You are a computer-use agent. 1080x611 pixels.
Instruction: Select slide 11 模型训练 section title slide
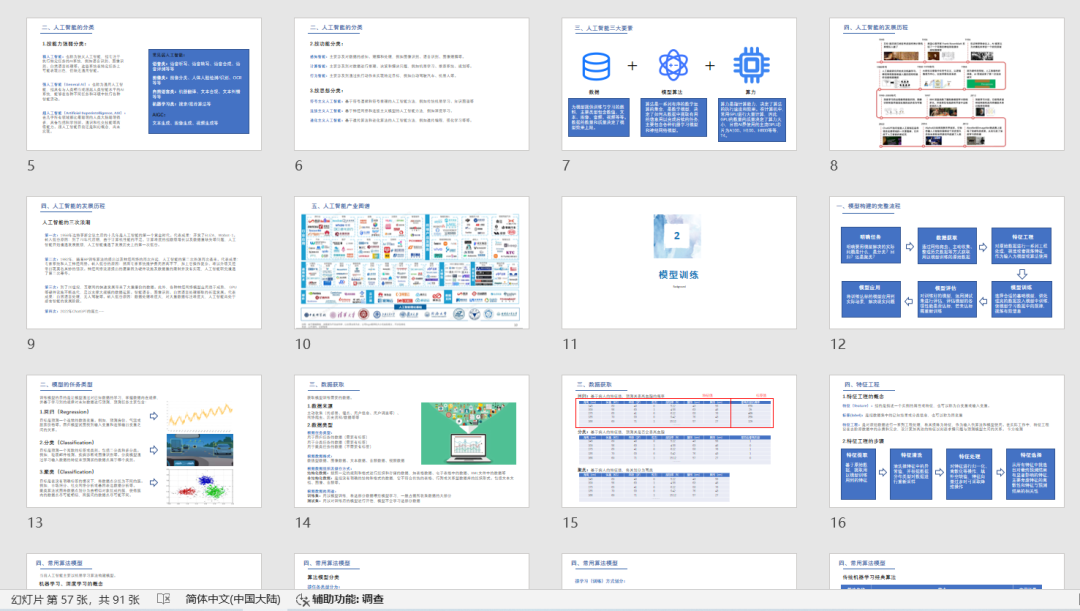pos(679,262)
